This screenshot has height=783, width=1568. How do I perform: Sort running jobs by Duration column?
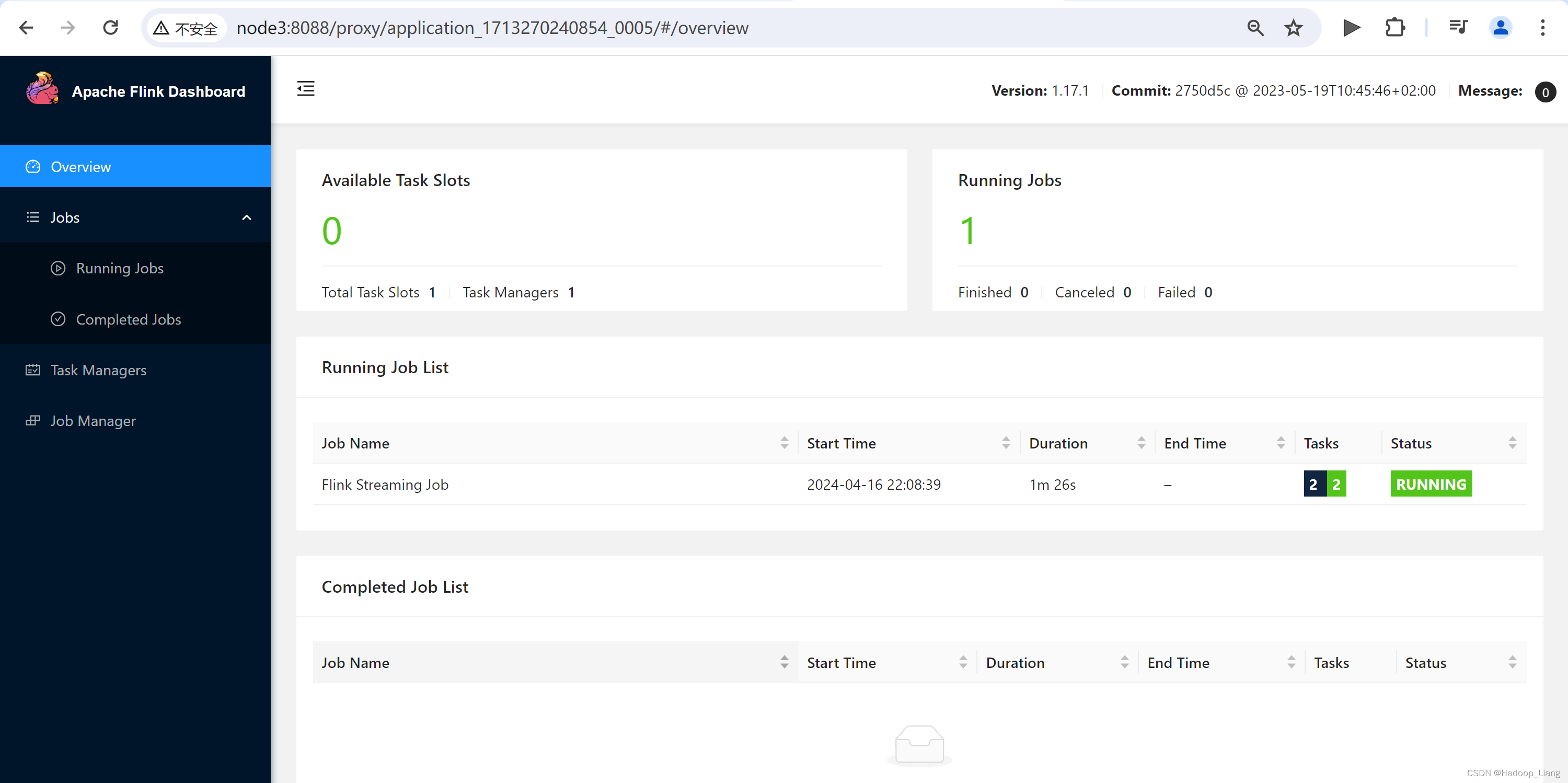coord(1140,443)
